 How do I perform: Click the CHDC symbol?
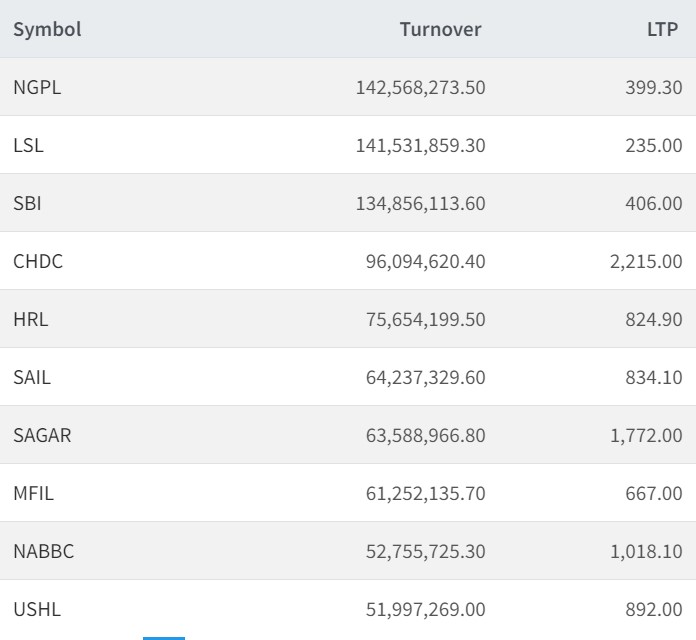[38, 261]
